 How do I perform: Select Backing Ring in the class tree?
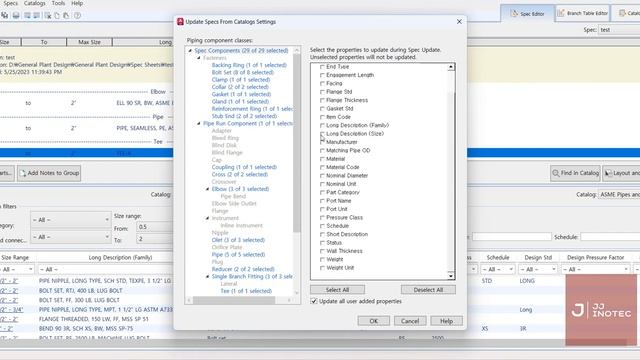[x=249, y=65]
